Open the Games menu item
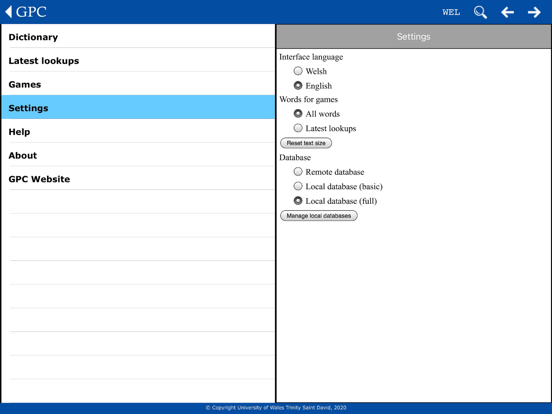Image resolution: width=552 pixels, height=414 pixels. [138, 83]
